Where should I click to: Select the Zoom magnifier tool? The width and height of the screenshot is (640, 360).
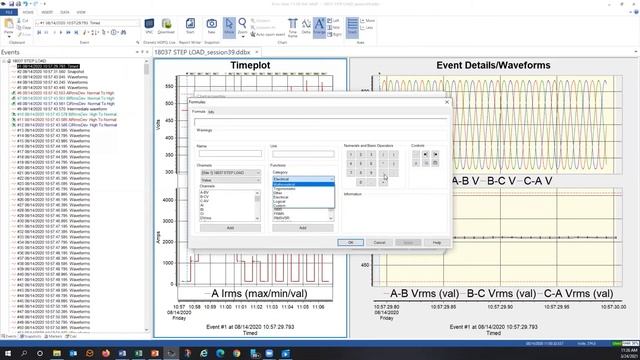(x=242, y=24)
